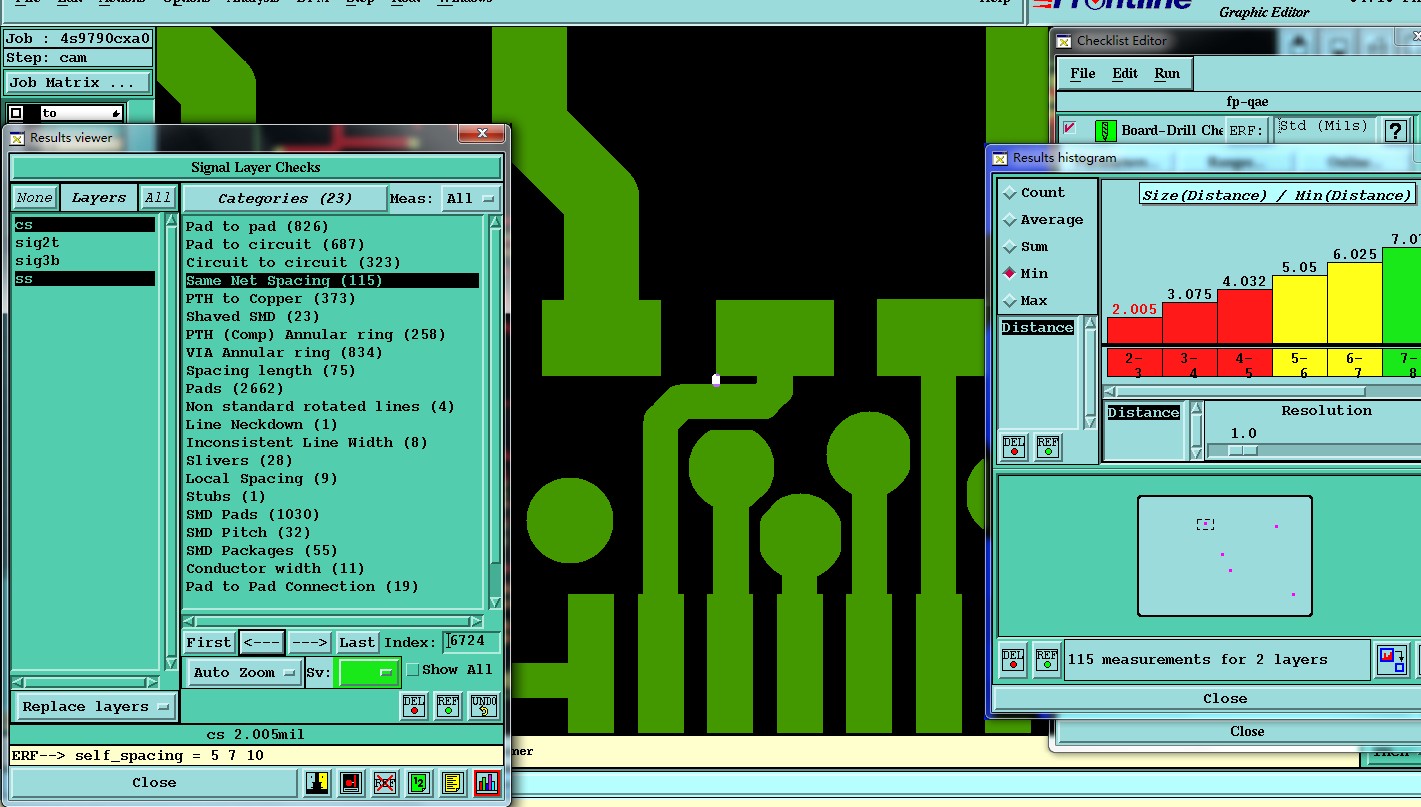This screenshot has width=1421, height=807.
Task: Open the Run menu in Checklist Editor
Action: click(1167, 73)
